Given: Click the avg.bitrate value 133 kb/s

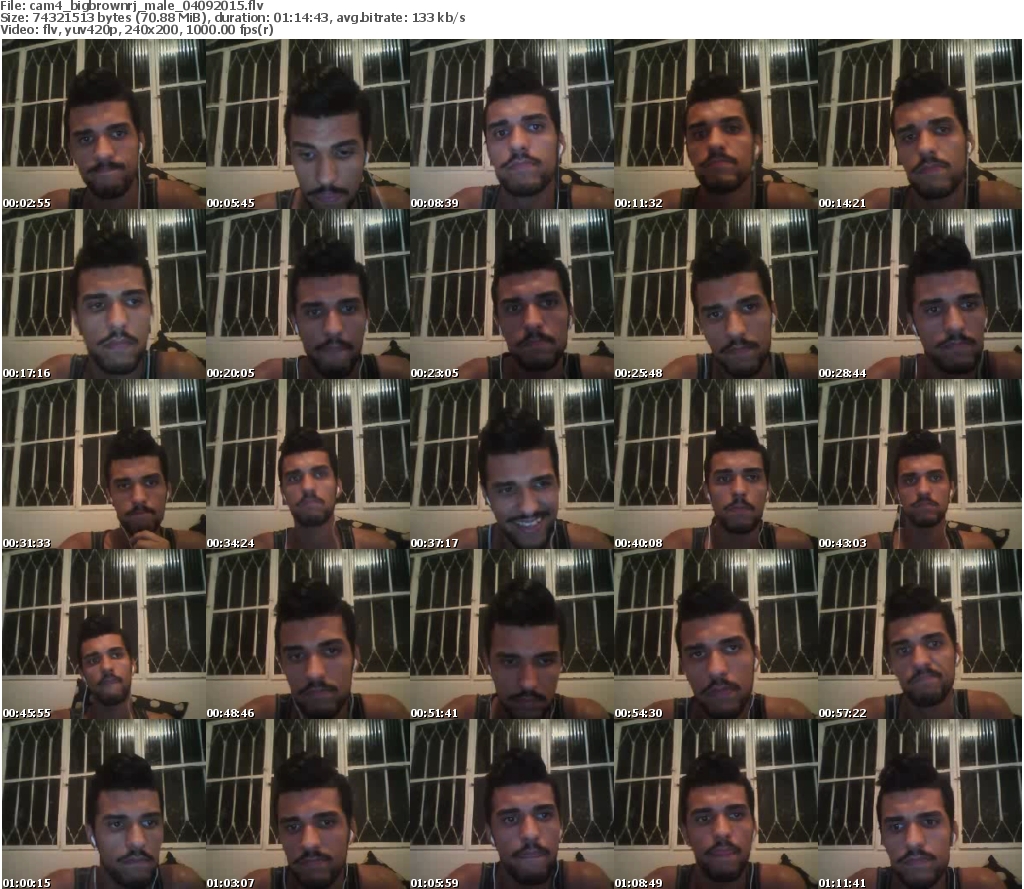Looking at the screenshot, I should coord(438,18).
